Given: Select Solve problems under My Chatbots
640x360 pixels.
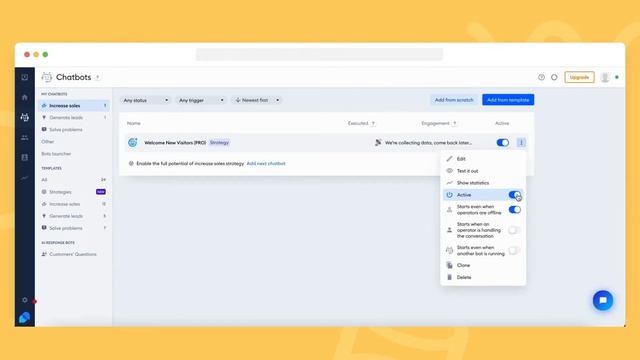Looking at the screenshot, I should click(x=74, y=129).
